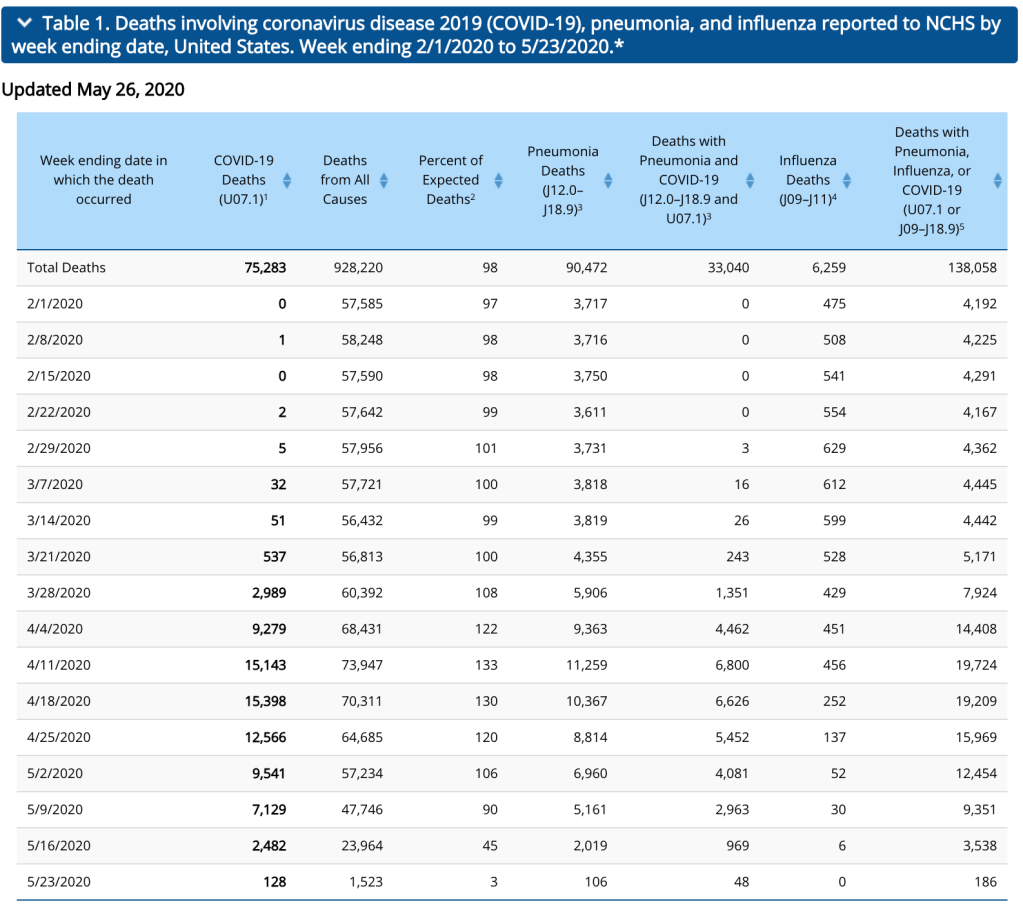Click the Updated May 26, 2020 text
This screenshot has height=911, width=1023.
(93, 90)
